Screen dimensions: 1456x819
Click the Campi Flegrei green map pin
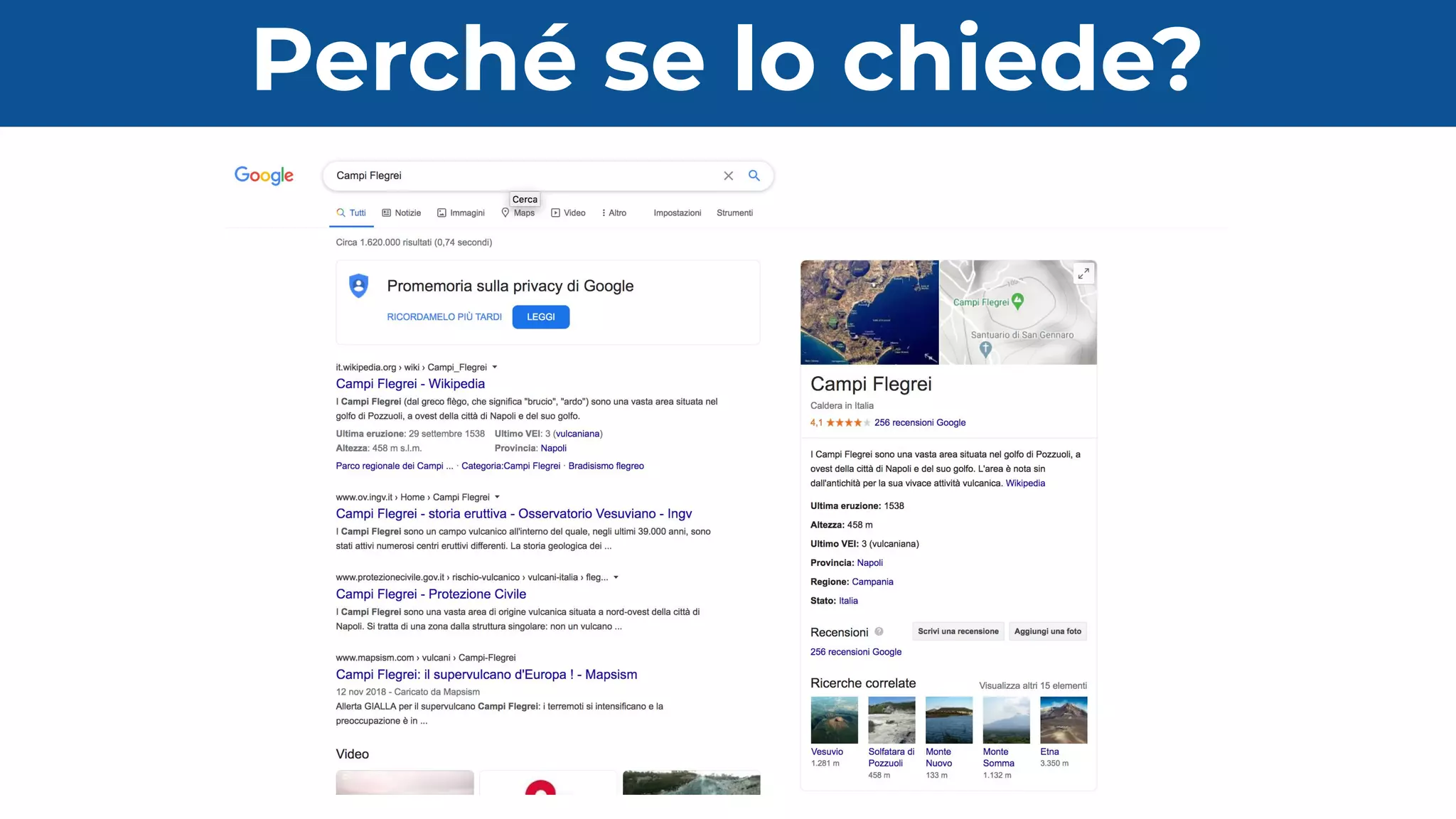pyautogui.click(x=1017, y=301)
